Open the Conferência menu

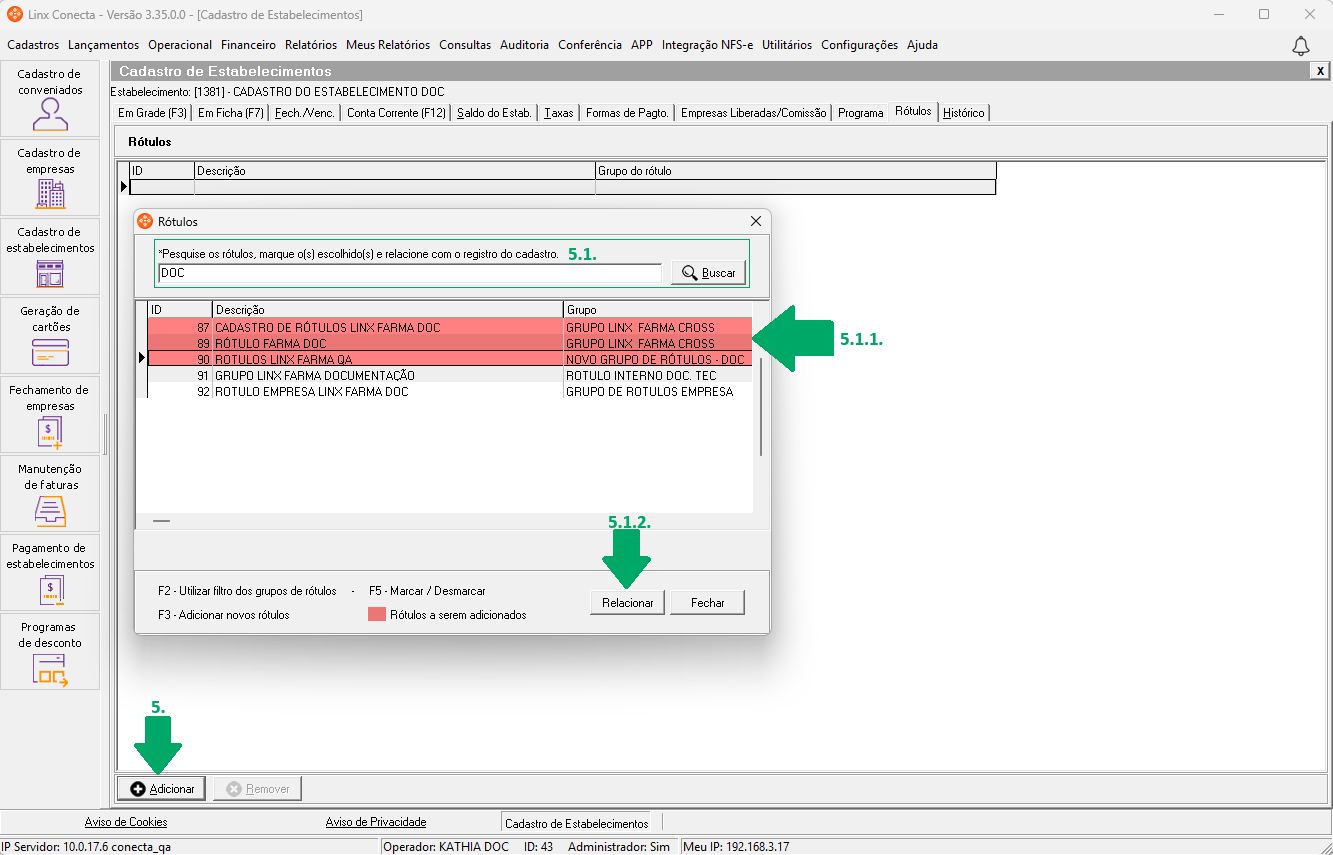[x=590, y=45]
